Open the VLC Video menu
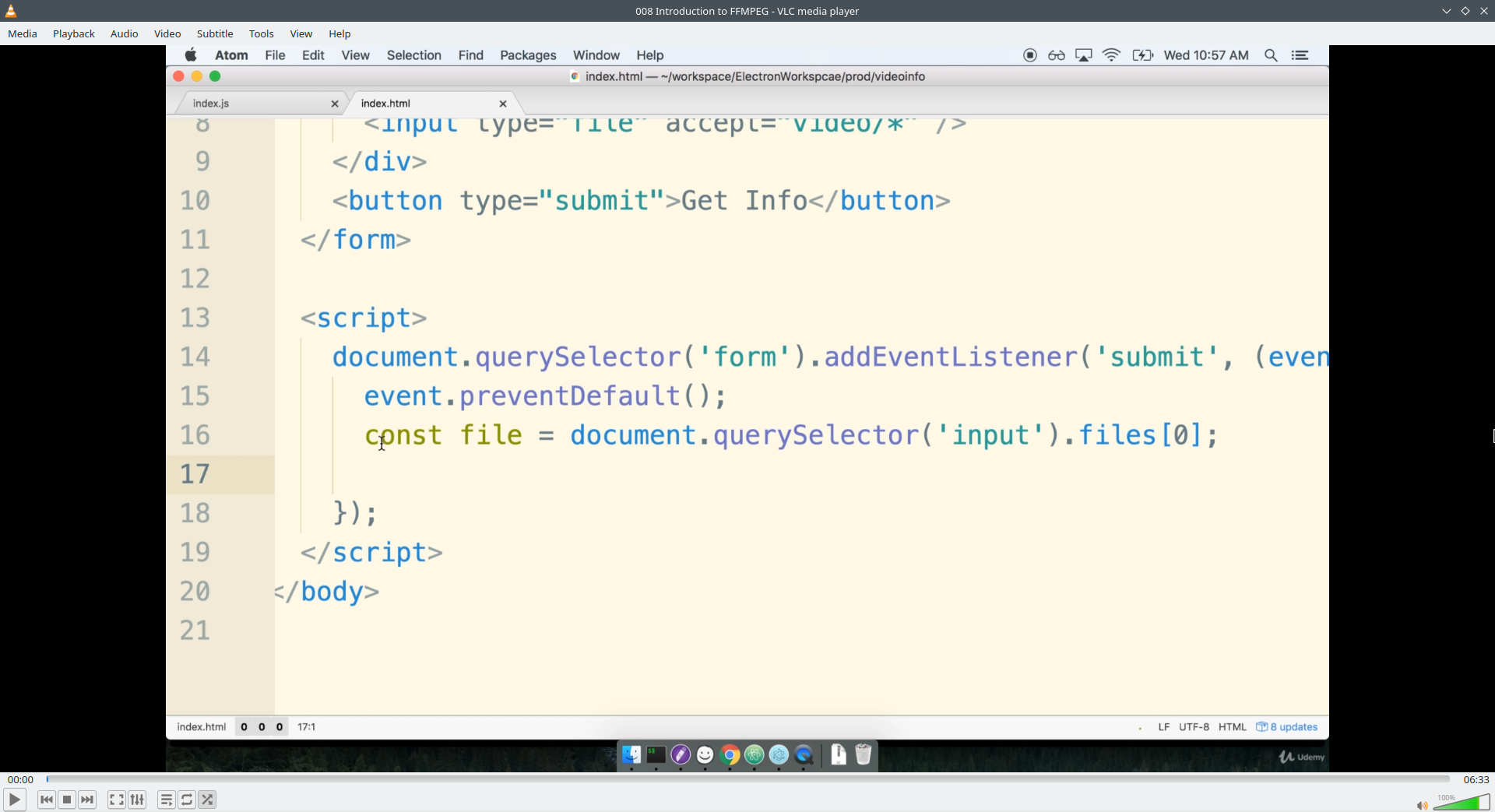The width and height of the screenshot is (1495, 812). coord(167,33)
